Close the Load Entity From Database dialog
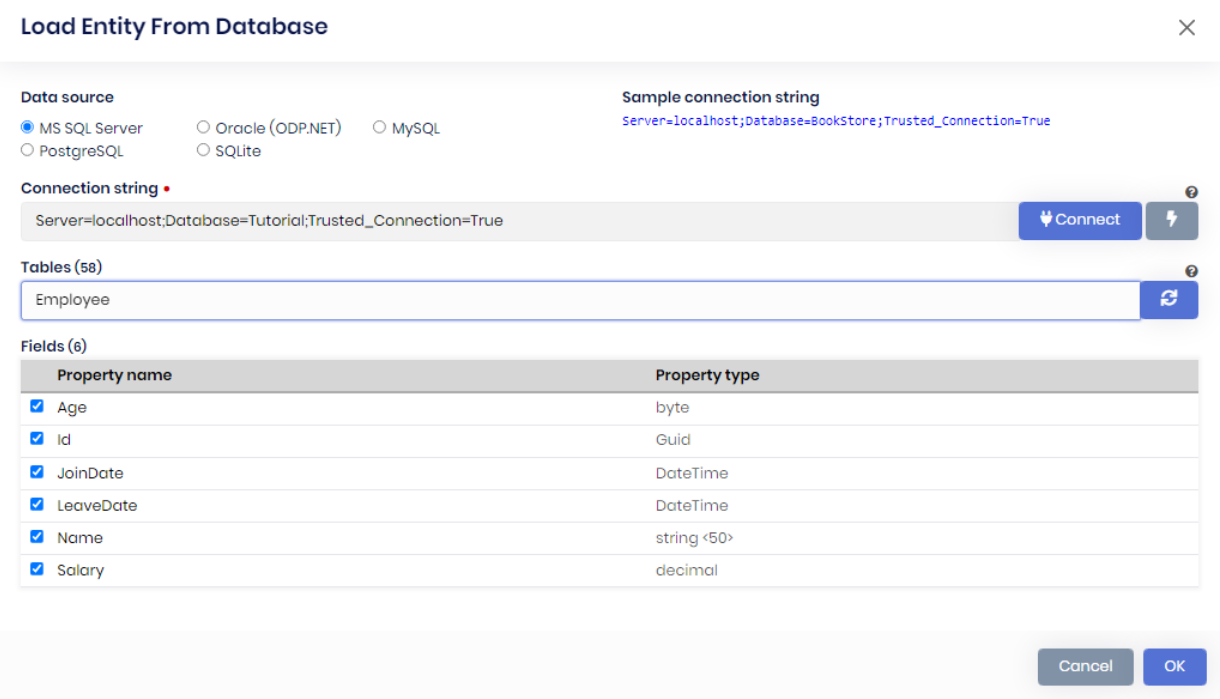Image resolution: width=1220 pixels, height=699 pixels. coord(1187,27)
